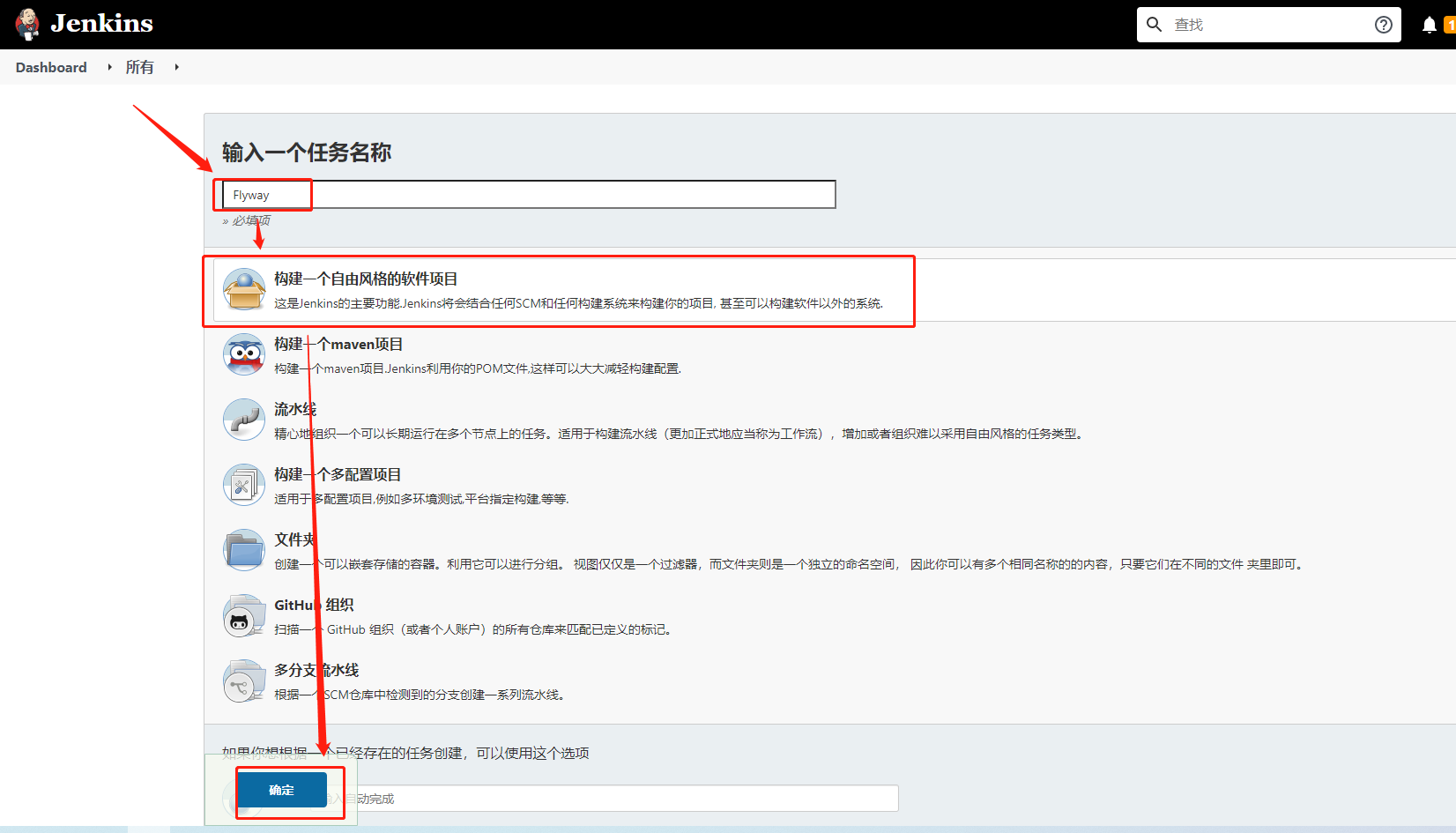Open the search help question mark icon
Screen dimensions: 1456x833
click(1384, 24)
